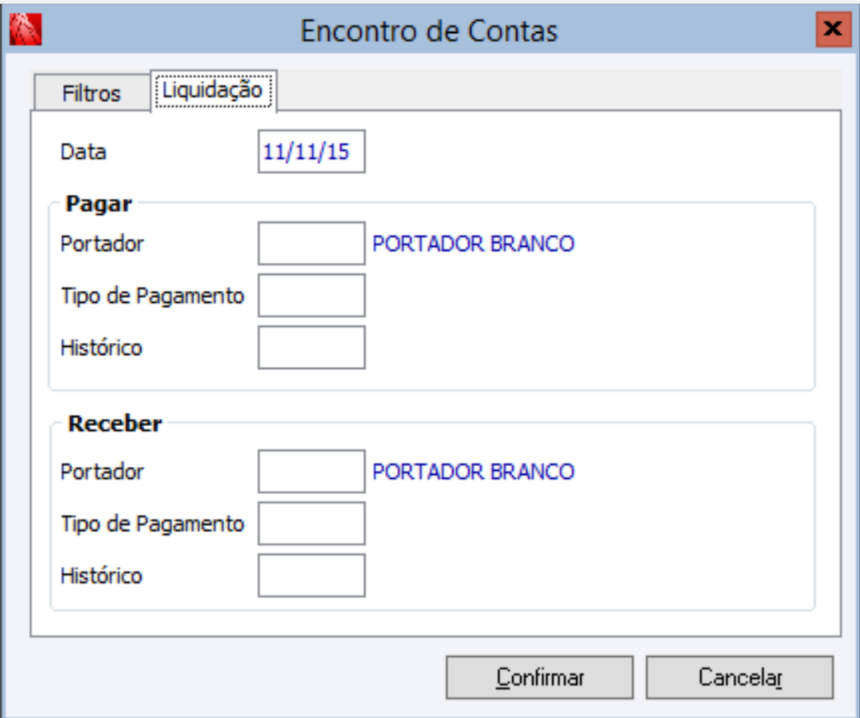Focus the Portador field under Receber
860x718 pixels.
coord(311,471)
